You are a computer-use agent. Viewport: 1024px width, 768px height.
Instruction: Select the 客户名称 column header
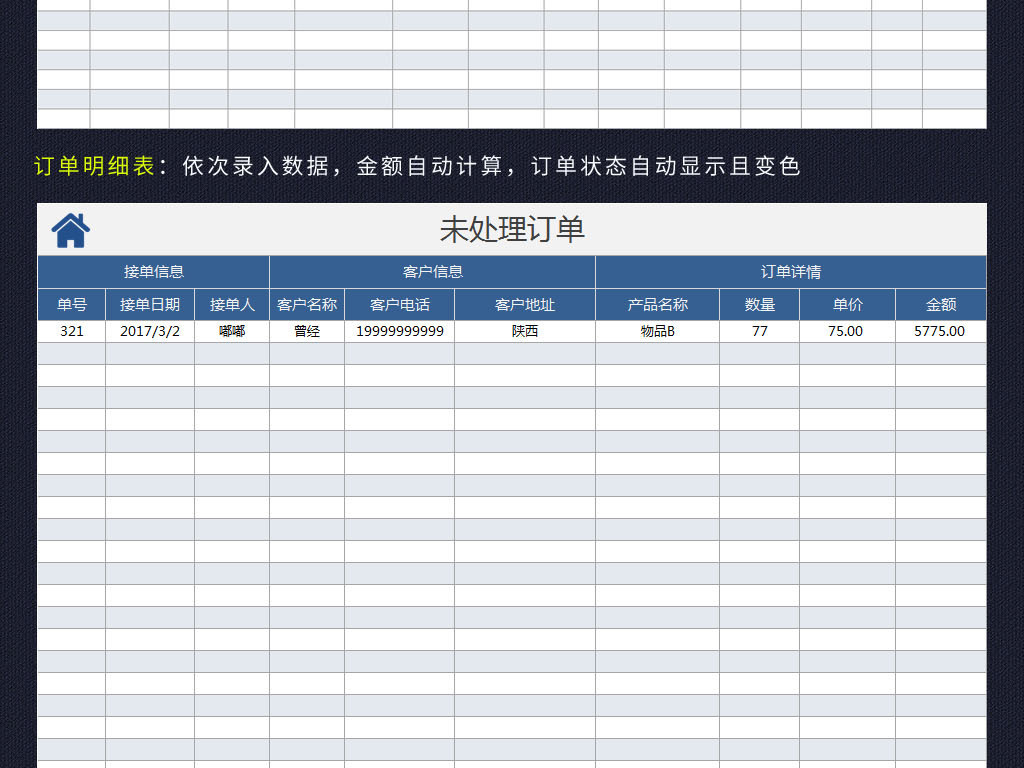[x=306, y=305]
